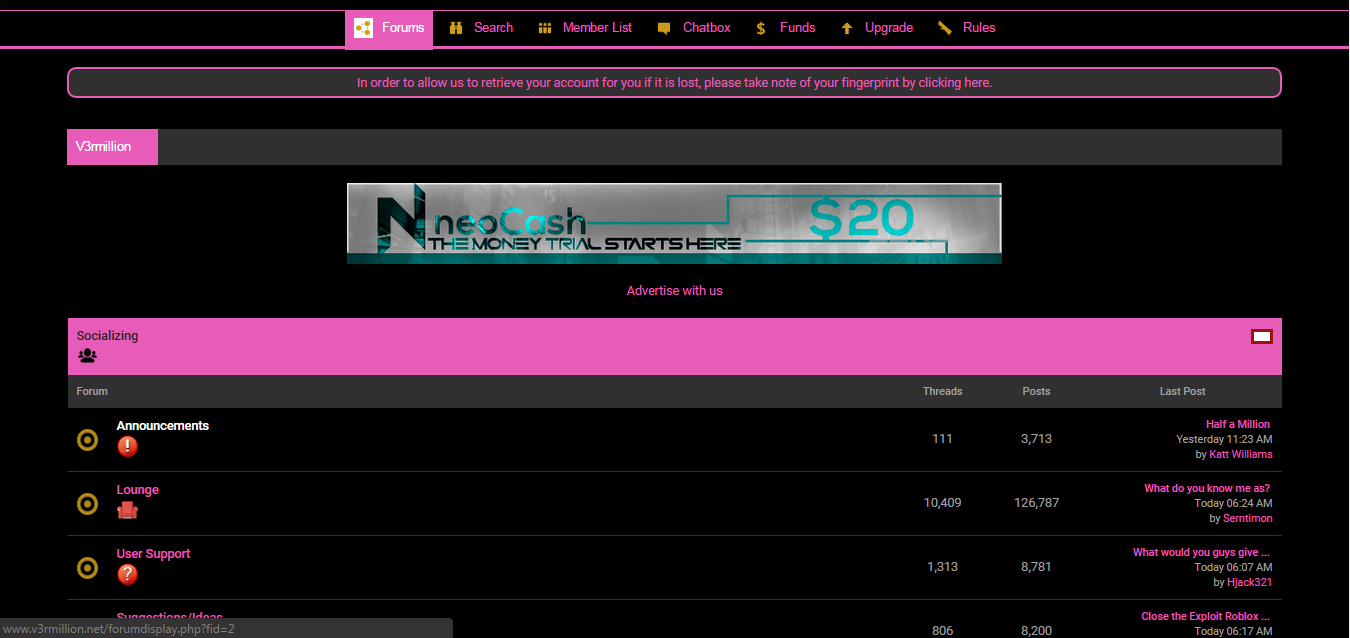Click the User Support status circle icon
The width and height of the screenshot is (1350, 638).
click(87, 568)
